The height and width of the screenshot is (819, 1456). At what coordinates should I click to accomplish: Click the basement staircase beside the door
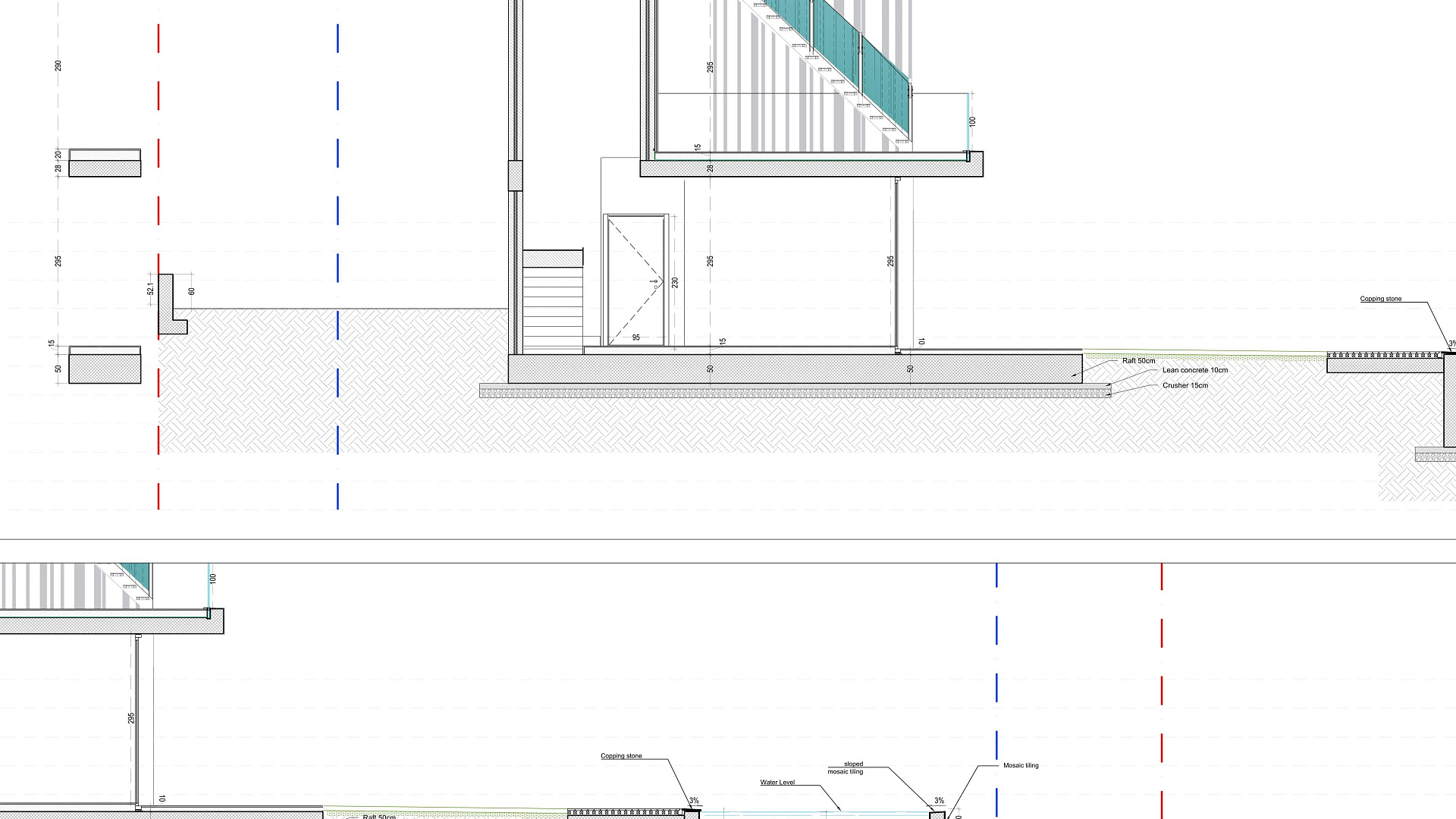(x=553, y=303)
